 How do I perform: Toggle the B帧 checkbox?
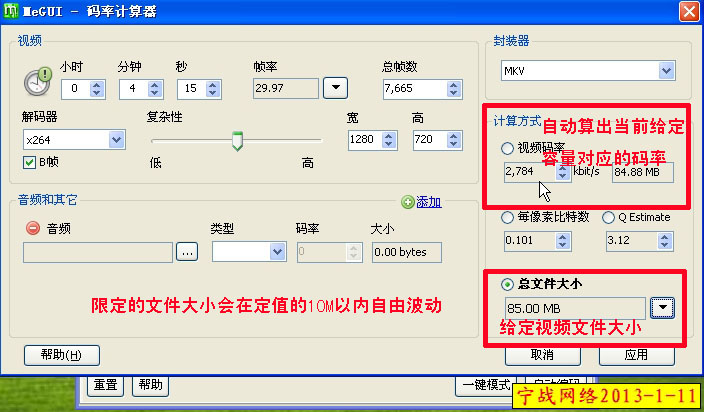[29, 162]
